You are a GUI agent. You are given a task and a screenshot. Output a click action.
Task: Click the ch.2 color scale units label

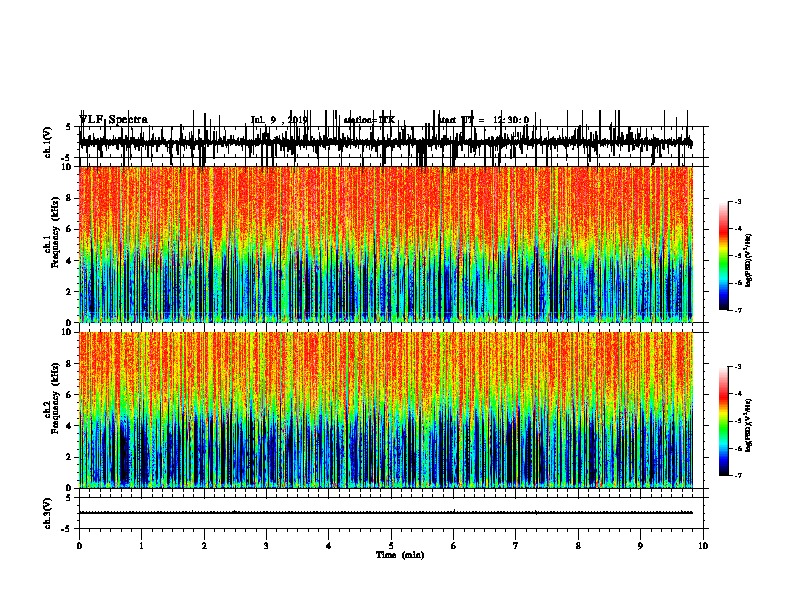749,425
